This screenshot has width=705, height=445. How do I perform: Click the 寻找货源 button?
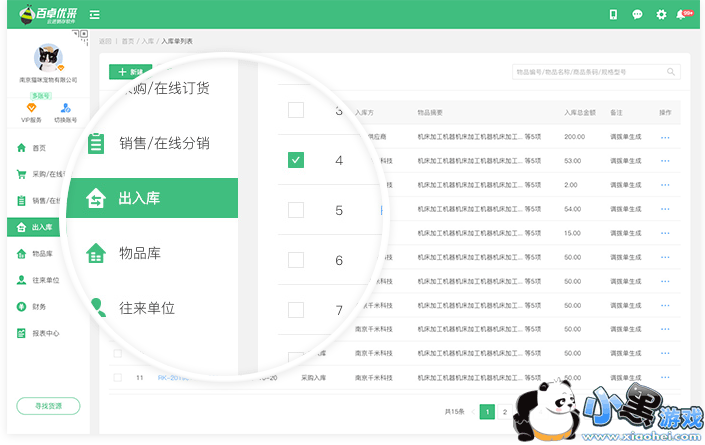tap(48, 406)
